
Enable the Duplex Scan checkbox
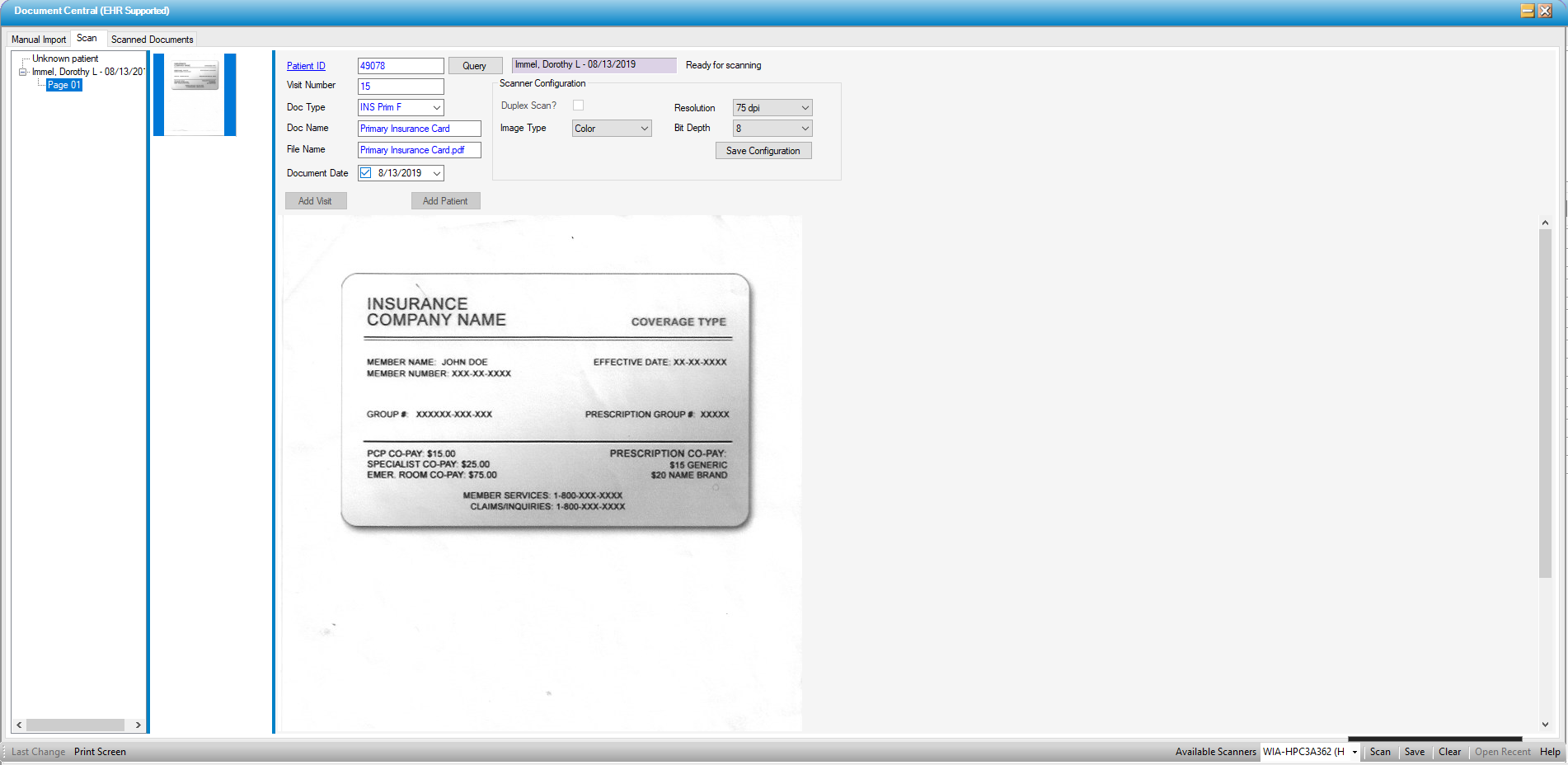tap(578, 106)
